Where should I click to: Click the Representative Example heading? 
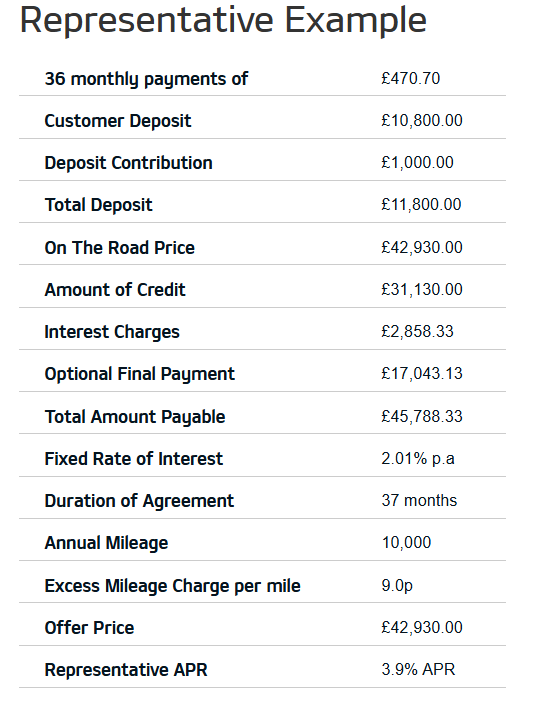pos(223,21)
